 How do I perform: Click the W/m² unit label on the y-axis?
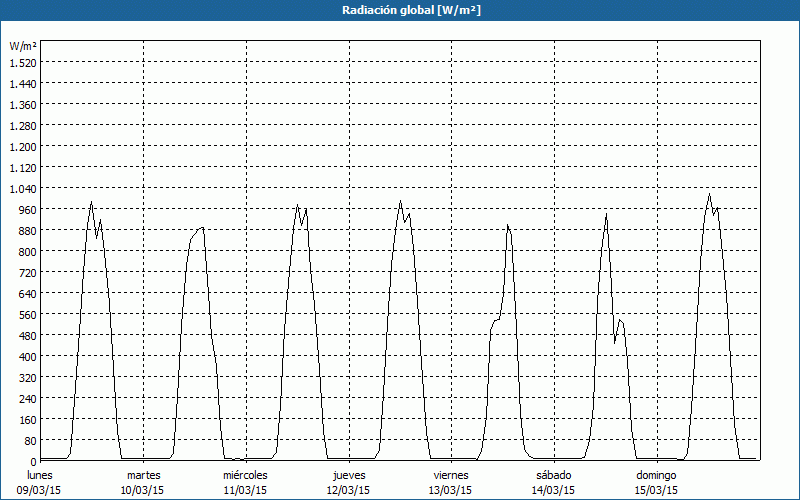pos(23,46)
